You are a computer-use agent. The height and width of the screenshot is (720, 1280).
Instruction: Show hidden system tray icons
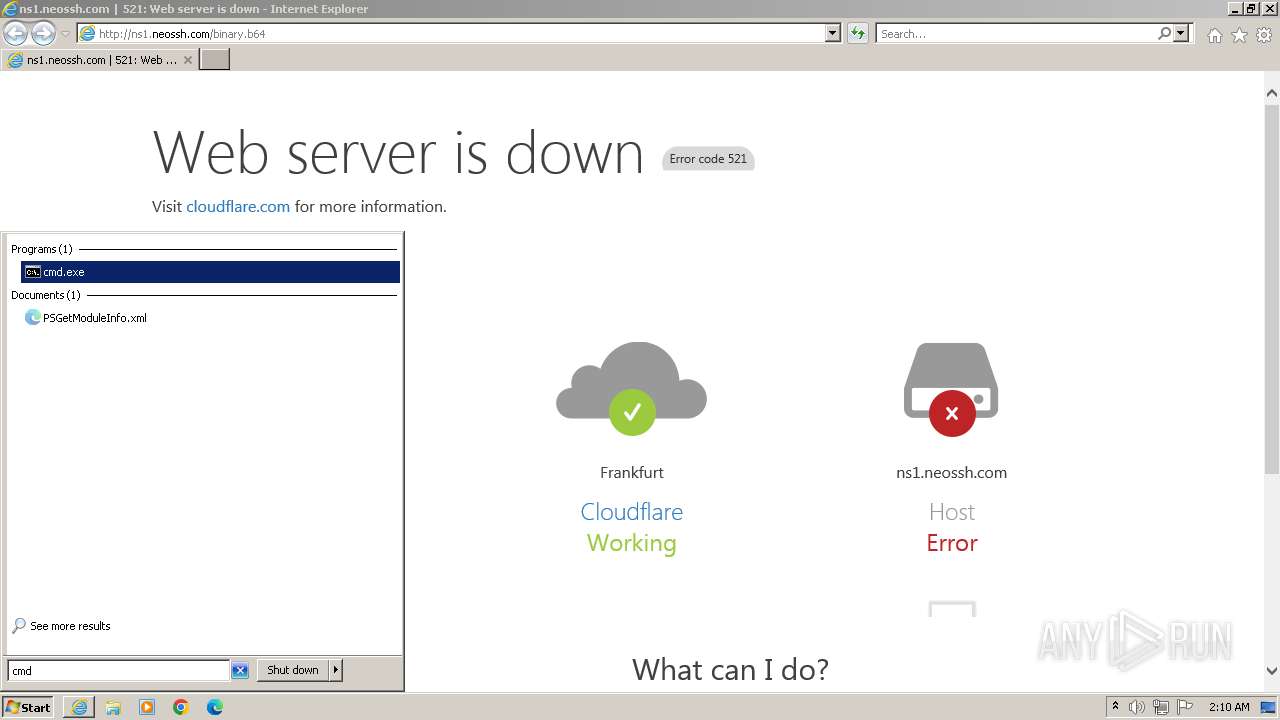1115,707
